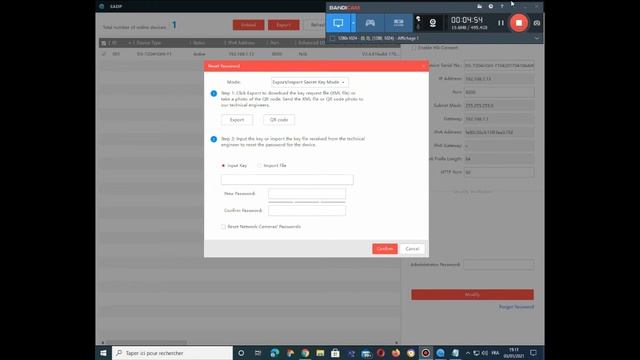Image resolution: width=640 pixels, height=360 pixels.
Task: Select the Input Key radio button
Action: [x=223, y=165]
